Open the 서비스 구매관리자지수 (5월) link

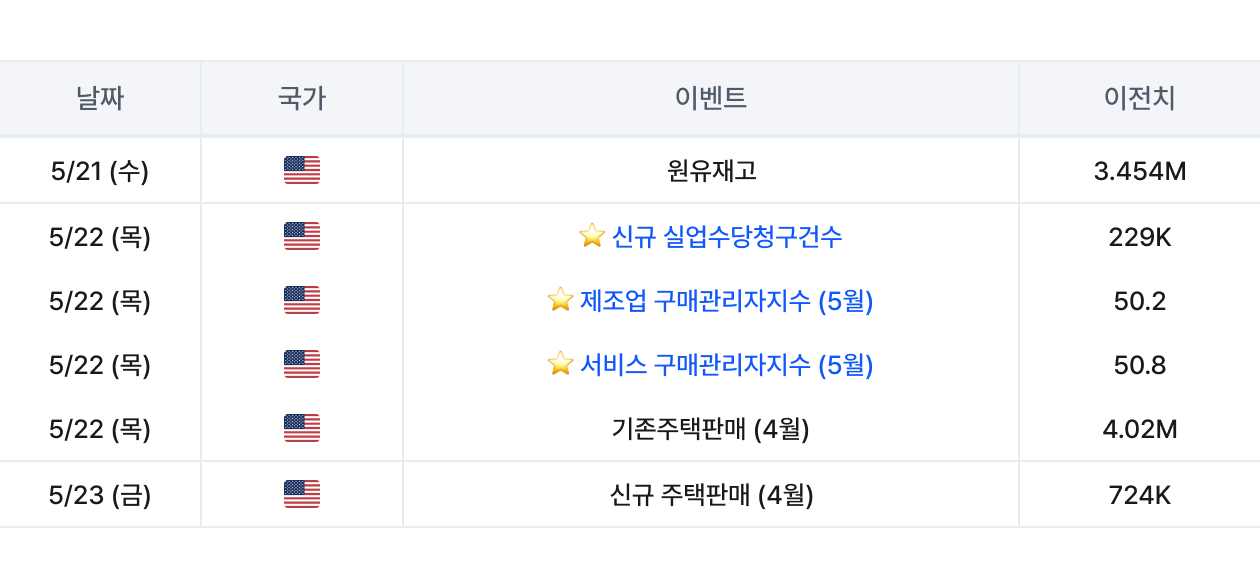727,365
